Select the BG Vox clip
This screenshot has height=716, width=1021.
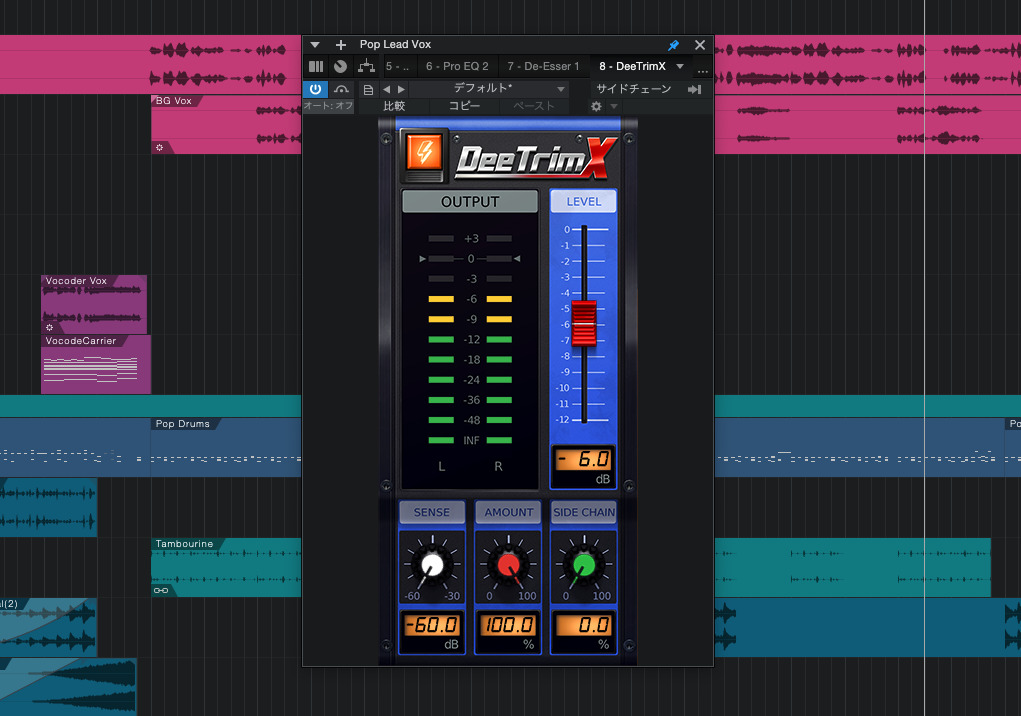pyautogui.click(x=226, y=124)
